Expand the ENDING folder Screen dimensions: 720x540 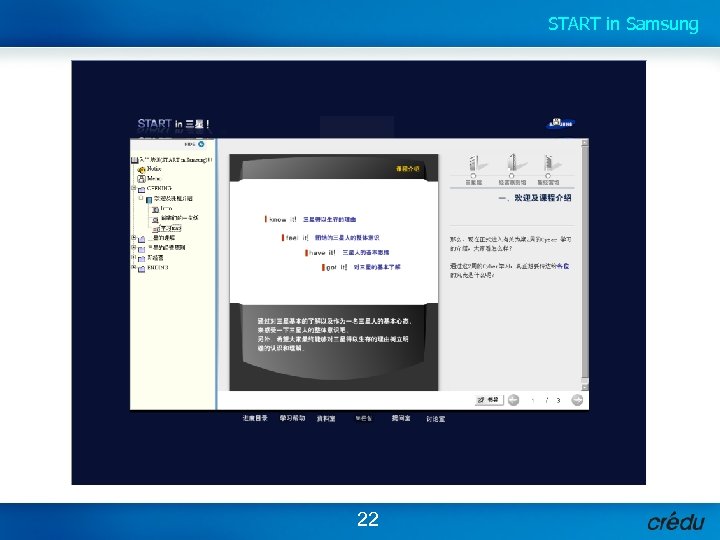[134, 267]
